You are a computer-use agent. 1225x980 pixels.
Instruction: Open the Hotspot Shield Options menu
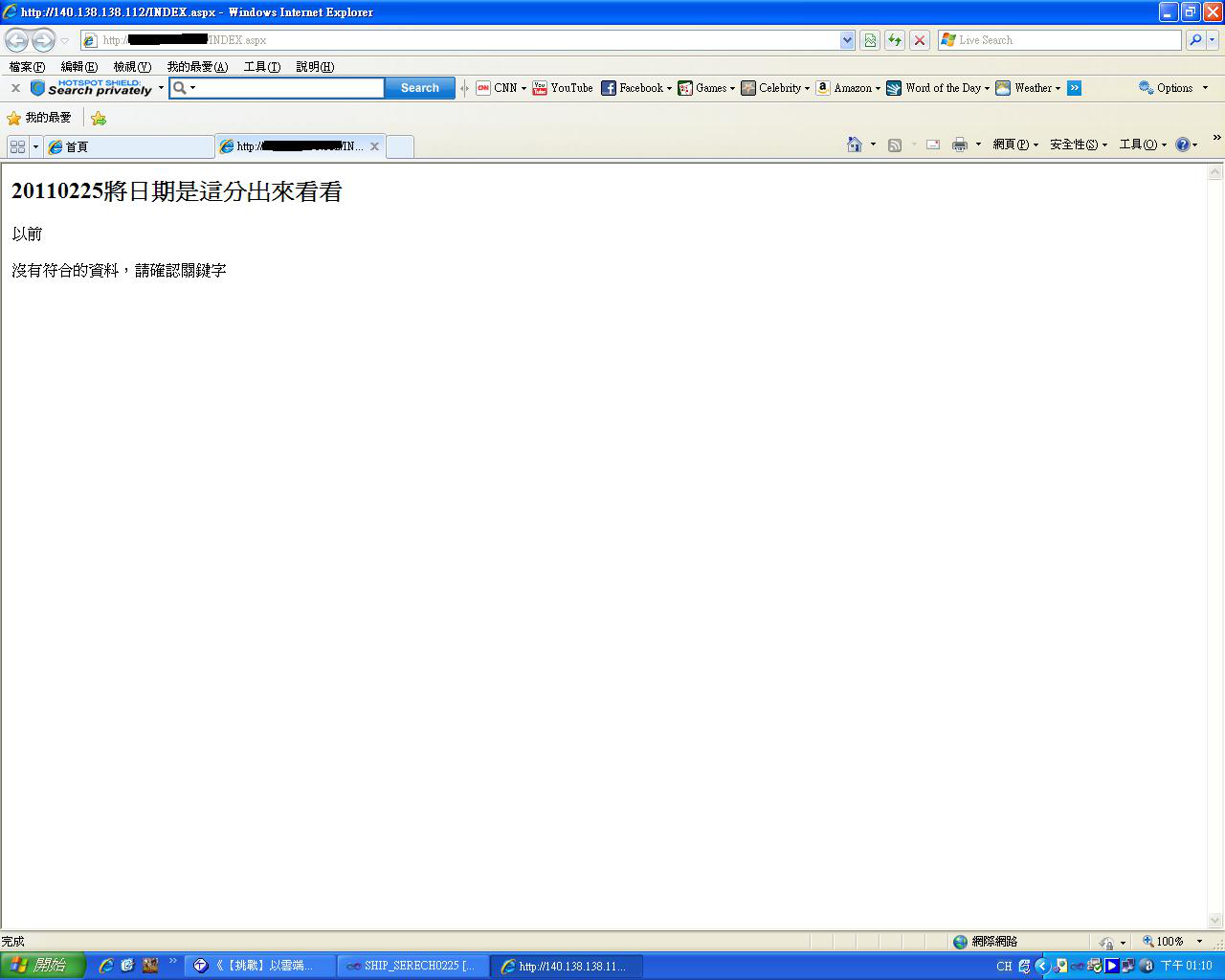pos(1173,88)
